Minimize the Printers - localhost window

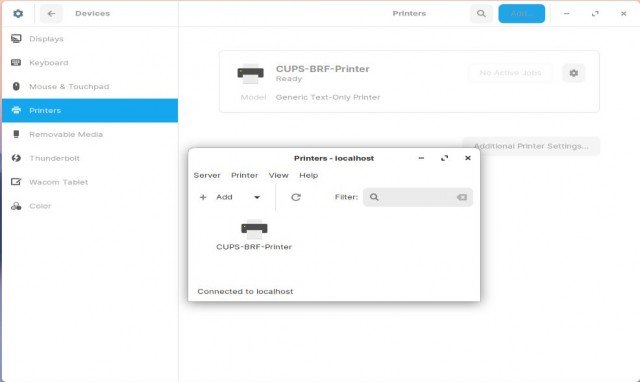point(421,158)
